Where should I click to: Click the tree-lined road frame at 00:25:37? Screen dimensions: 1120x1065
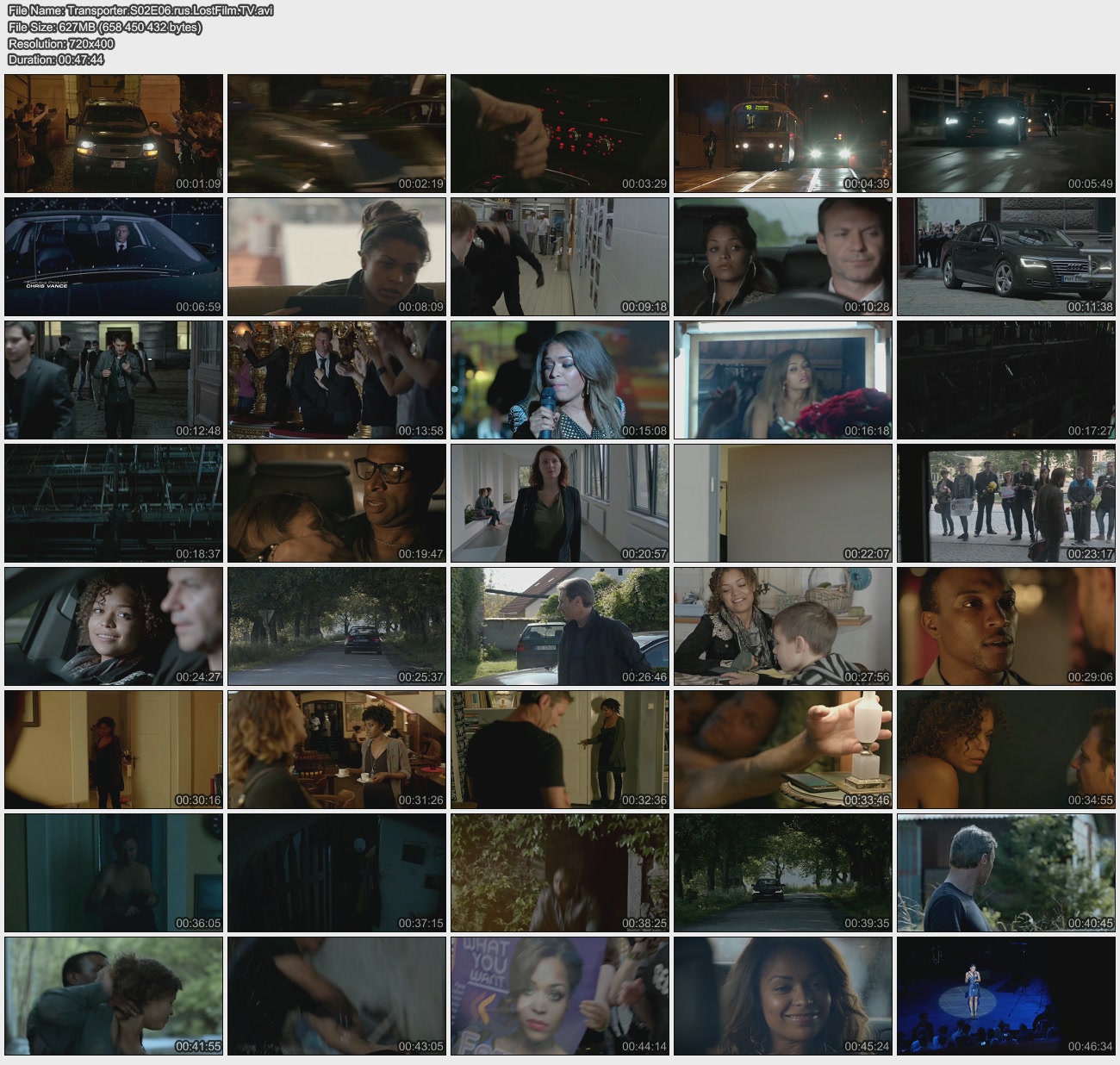337,626
